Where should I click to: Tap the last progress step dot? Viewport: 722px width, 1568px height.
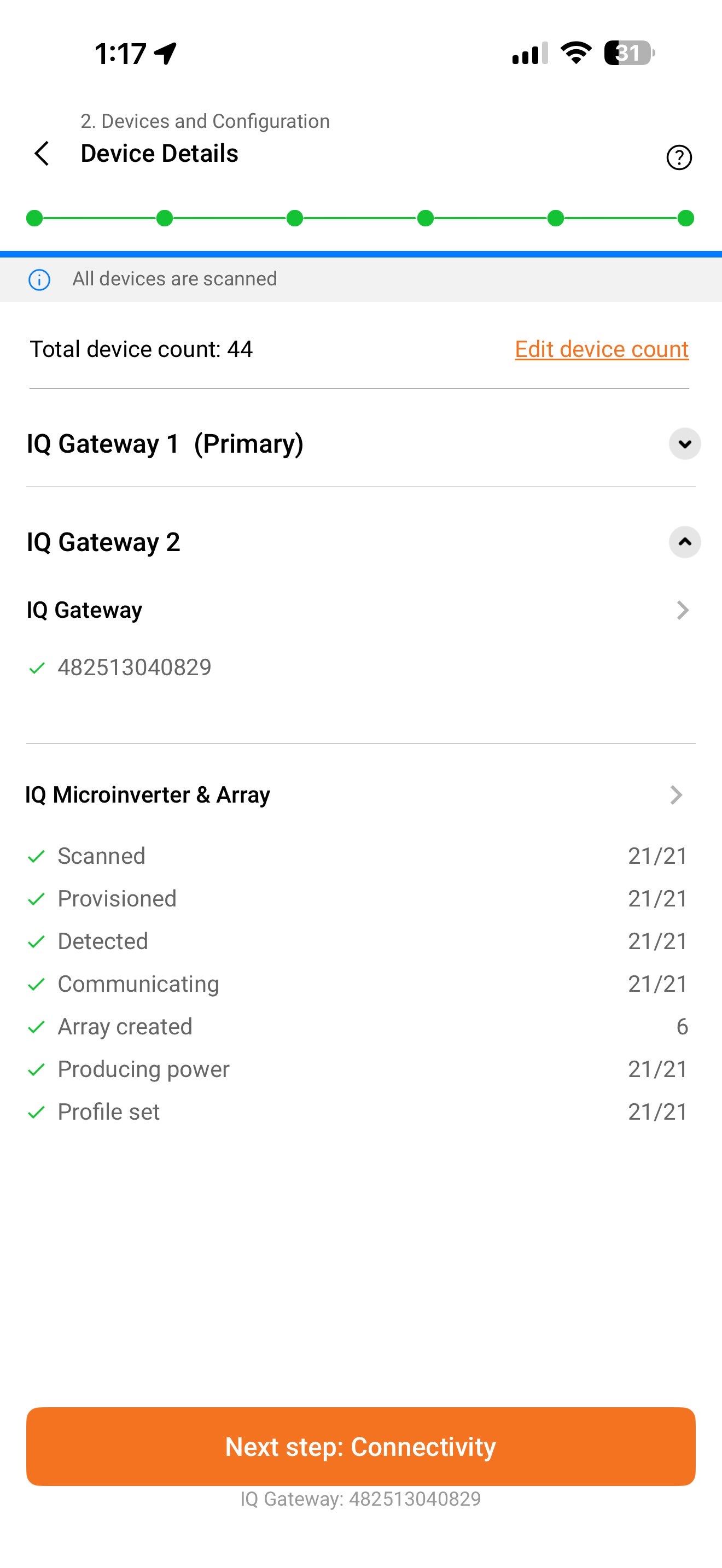(x=685, y=218)
